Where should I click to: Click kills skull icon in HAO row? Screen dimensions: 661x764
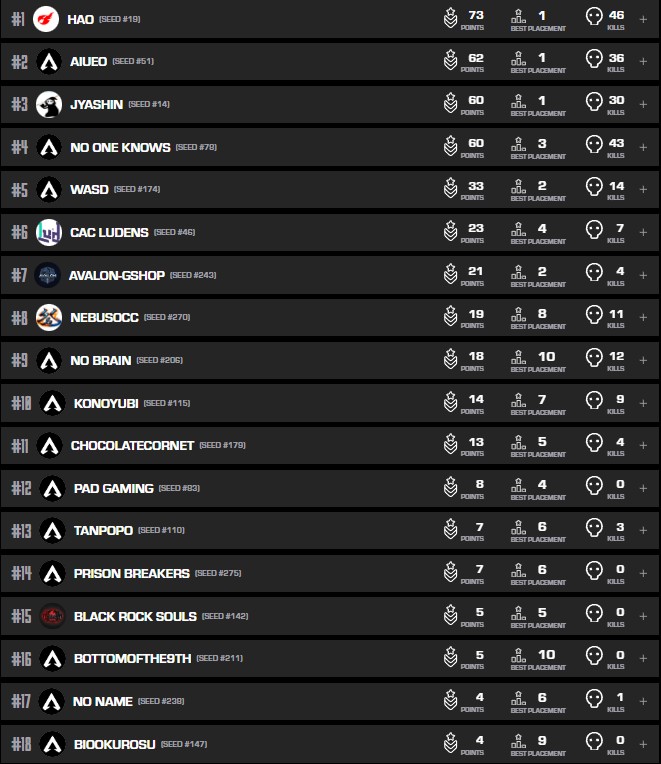(x=594, y=18)
